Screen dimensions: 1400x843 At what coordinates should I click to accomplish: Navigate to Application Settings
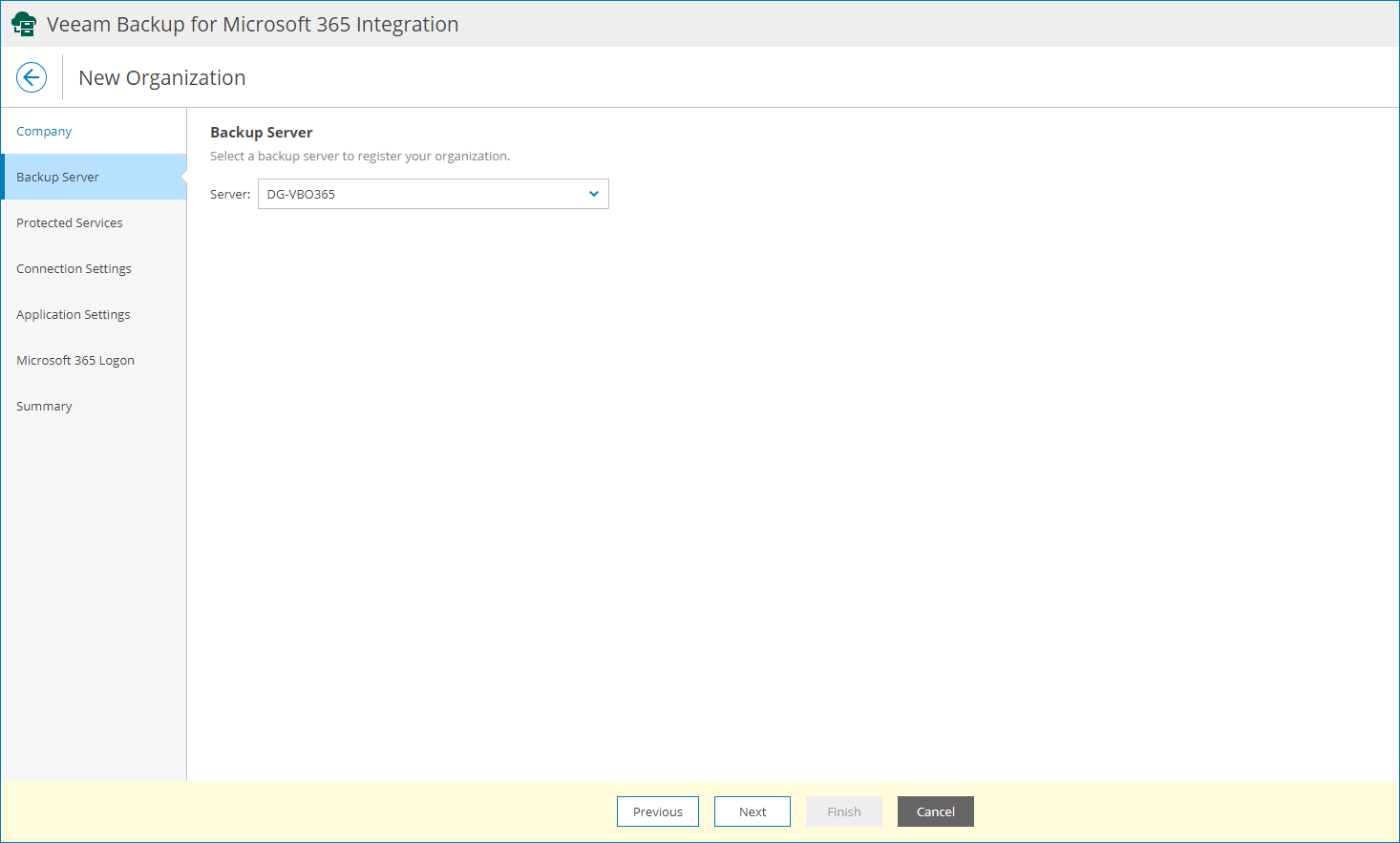coord(74,314)
